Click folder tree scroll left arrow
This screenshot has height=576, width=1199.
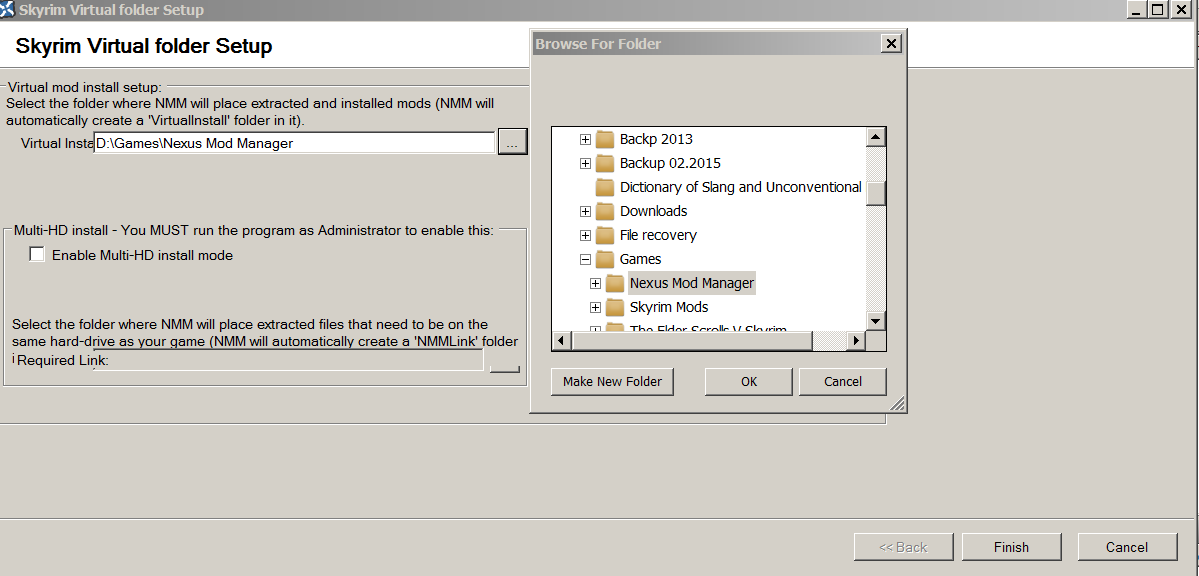coord(561,340)
